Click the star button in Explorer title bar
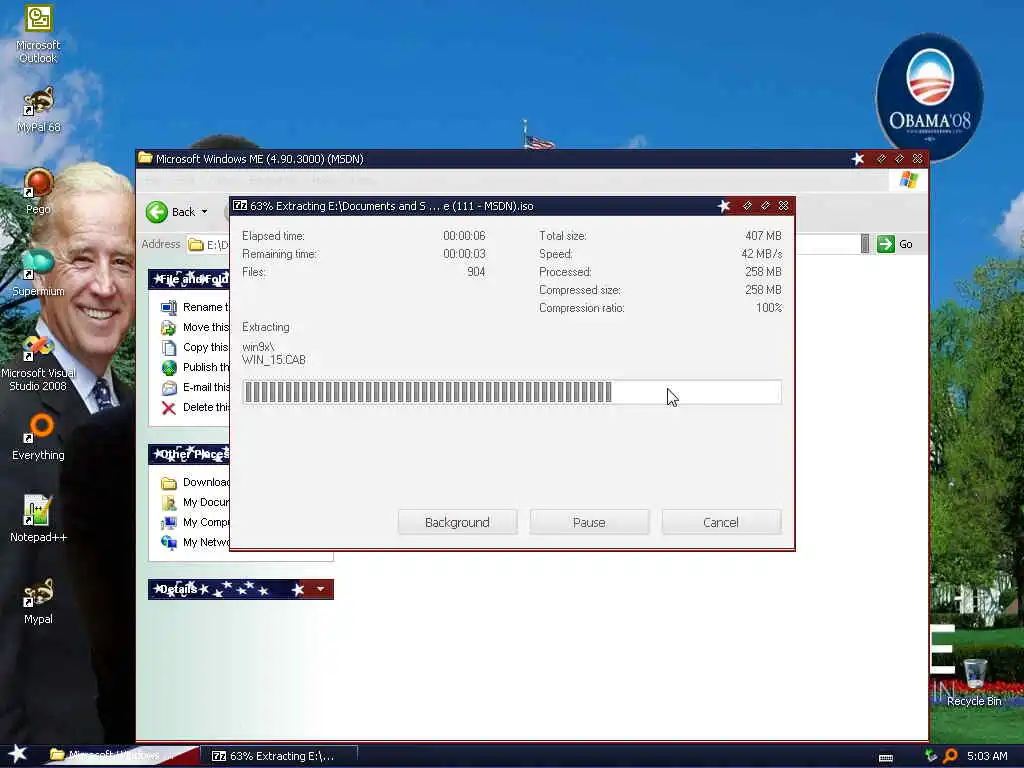This screenshot has height=768, width=1024. click(858, 159)
